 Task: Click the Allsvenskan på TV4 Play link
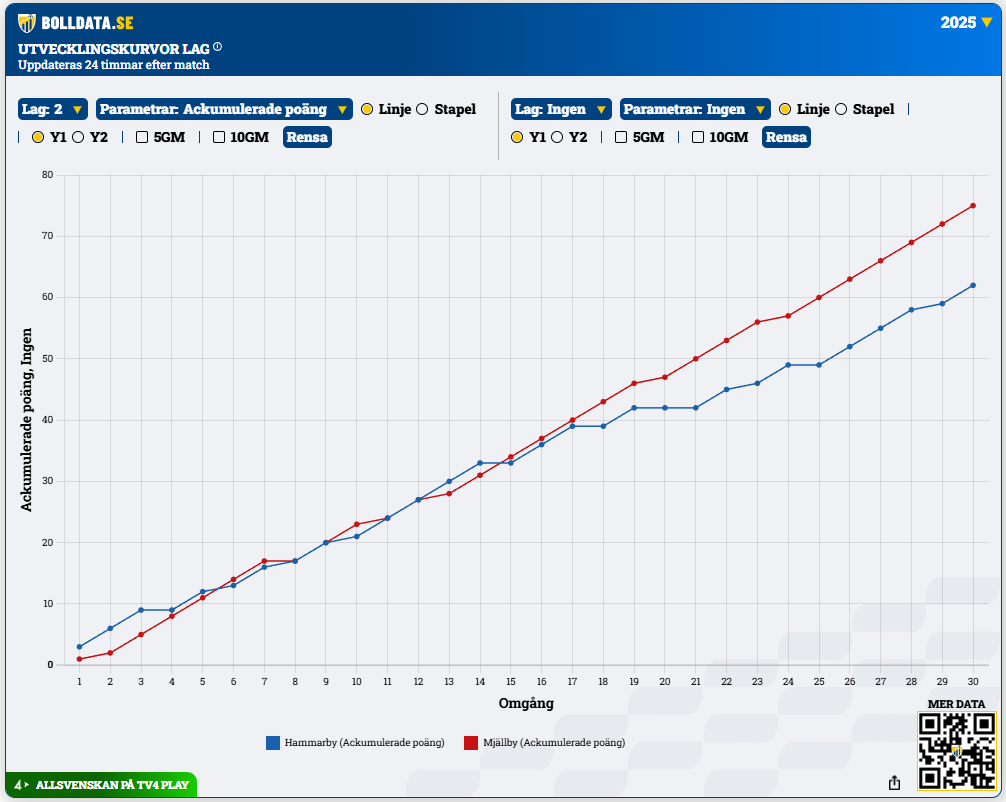[112, 785]
